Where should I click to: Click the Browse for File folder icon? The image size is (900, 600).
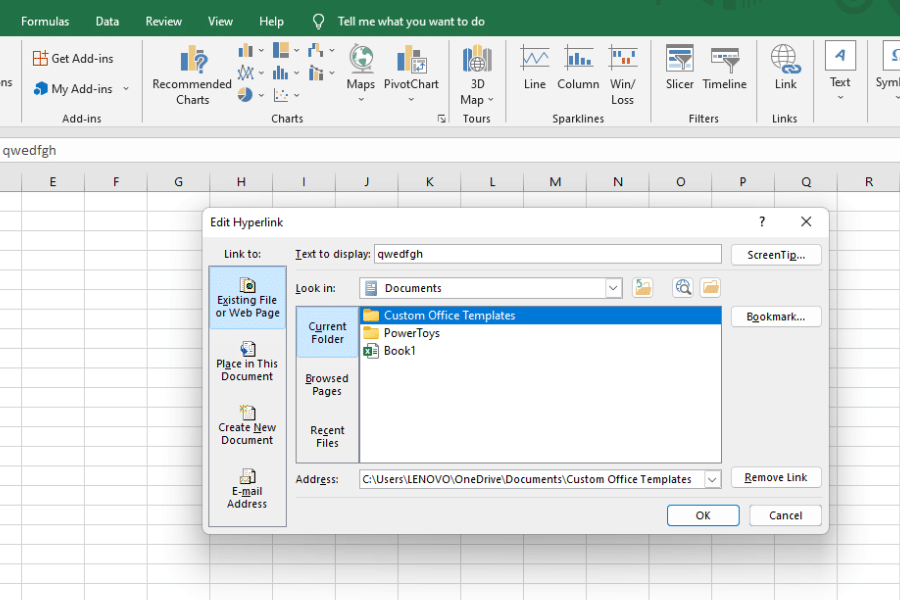(x=710, y=287)
